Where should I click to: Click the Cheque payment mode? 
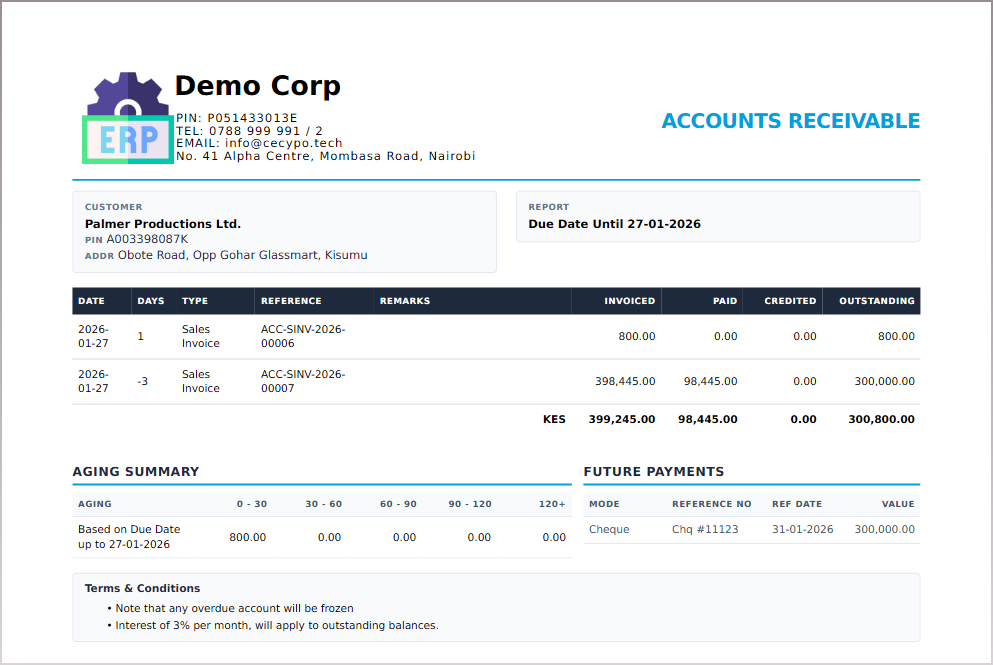click(x=609, y=529)
